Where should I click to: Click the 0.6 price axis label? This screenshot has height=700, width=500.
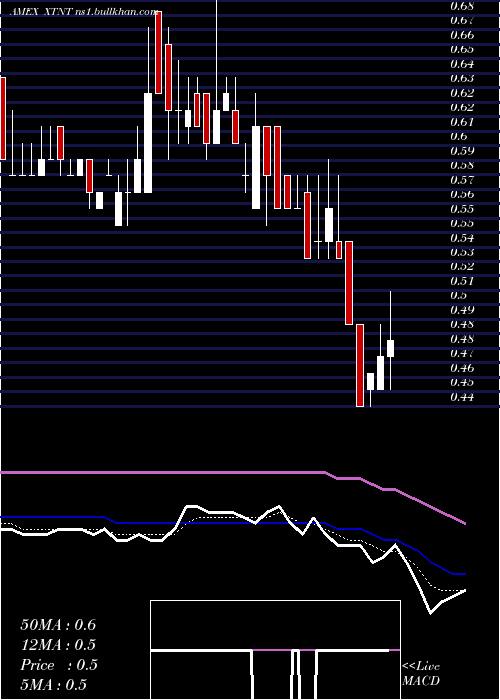[x=458, y=136]
